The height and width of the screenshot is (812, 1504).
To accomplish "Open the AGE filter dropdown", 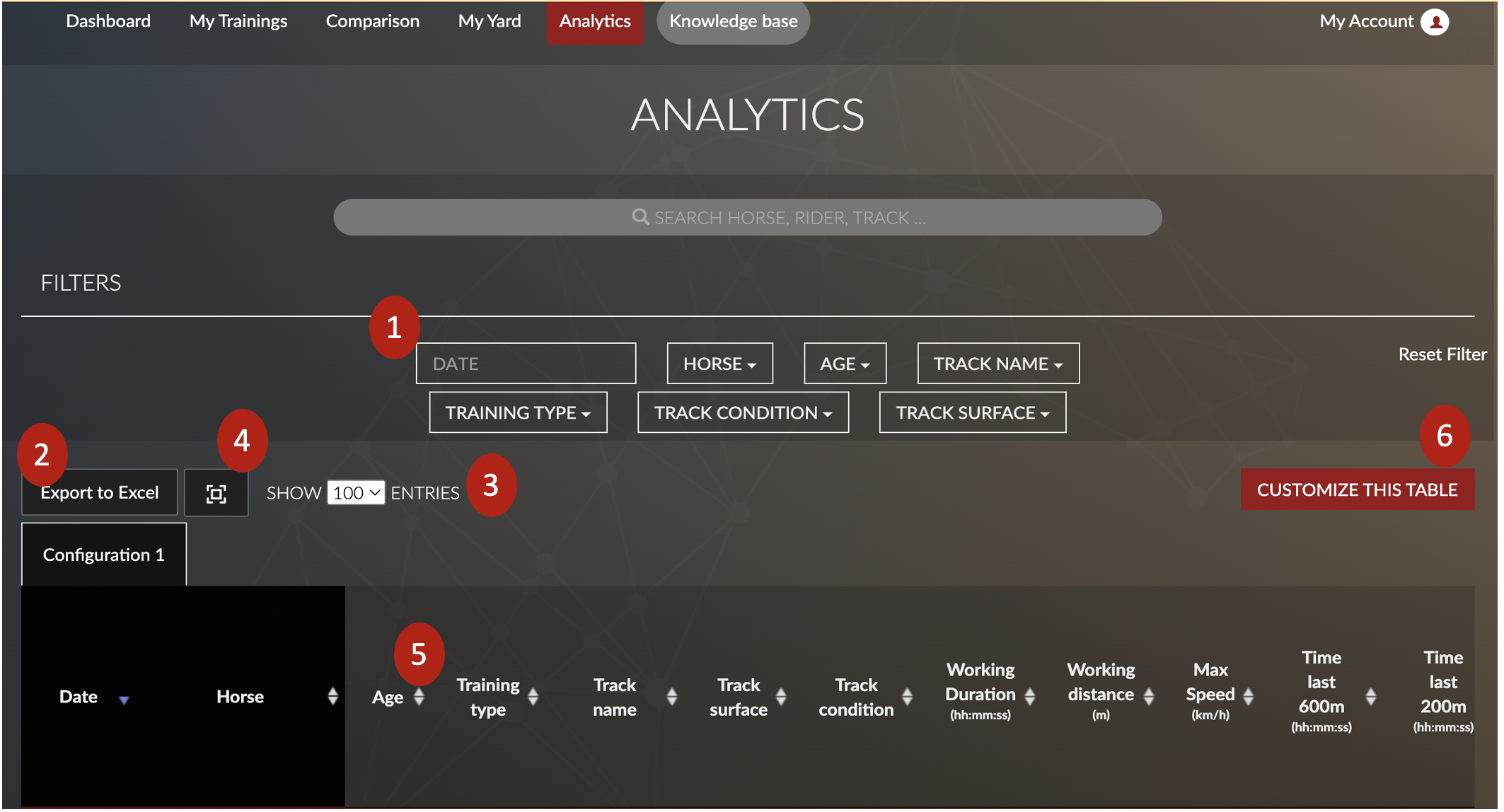I will click(845, 364).
